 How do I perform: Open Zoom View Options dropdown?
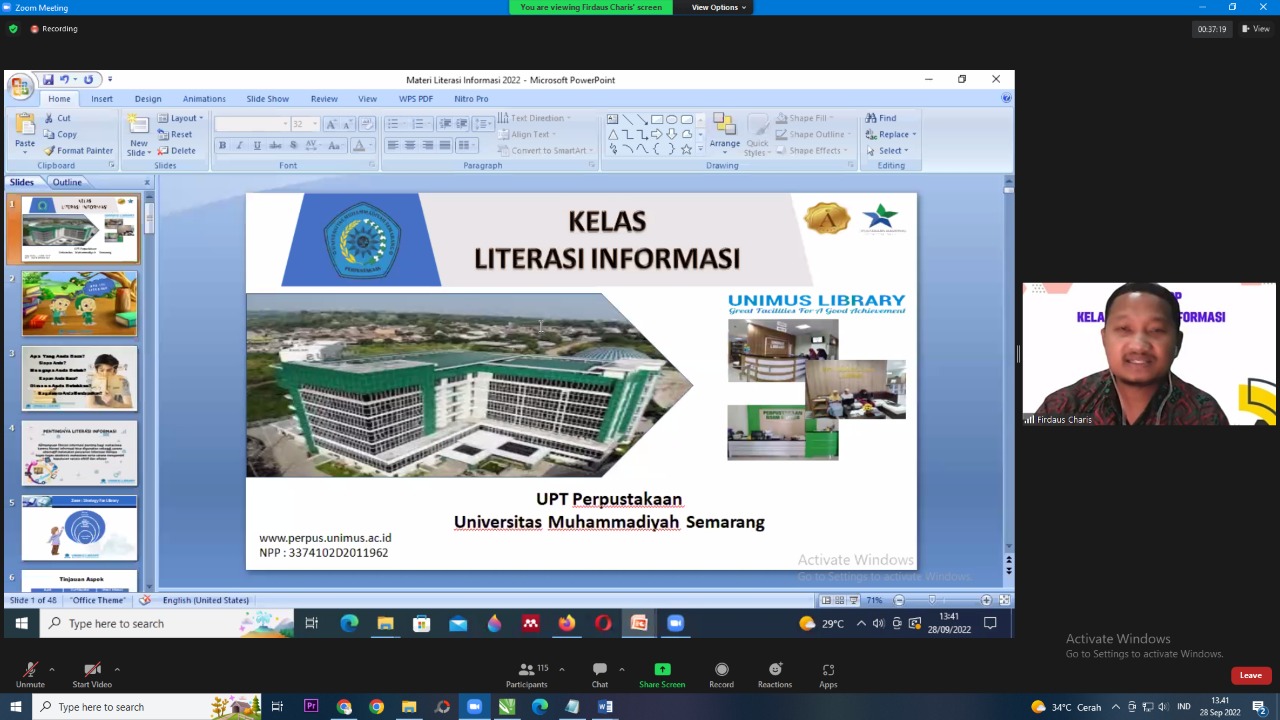coord(719,7)
